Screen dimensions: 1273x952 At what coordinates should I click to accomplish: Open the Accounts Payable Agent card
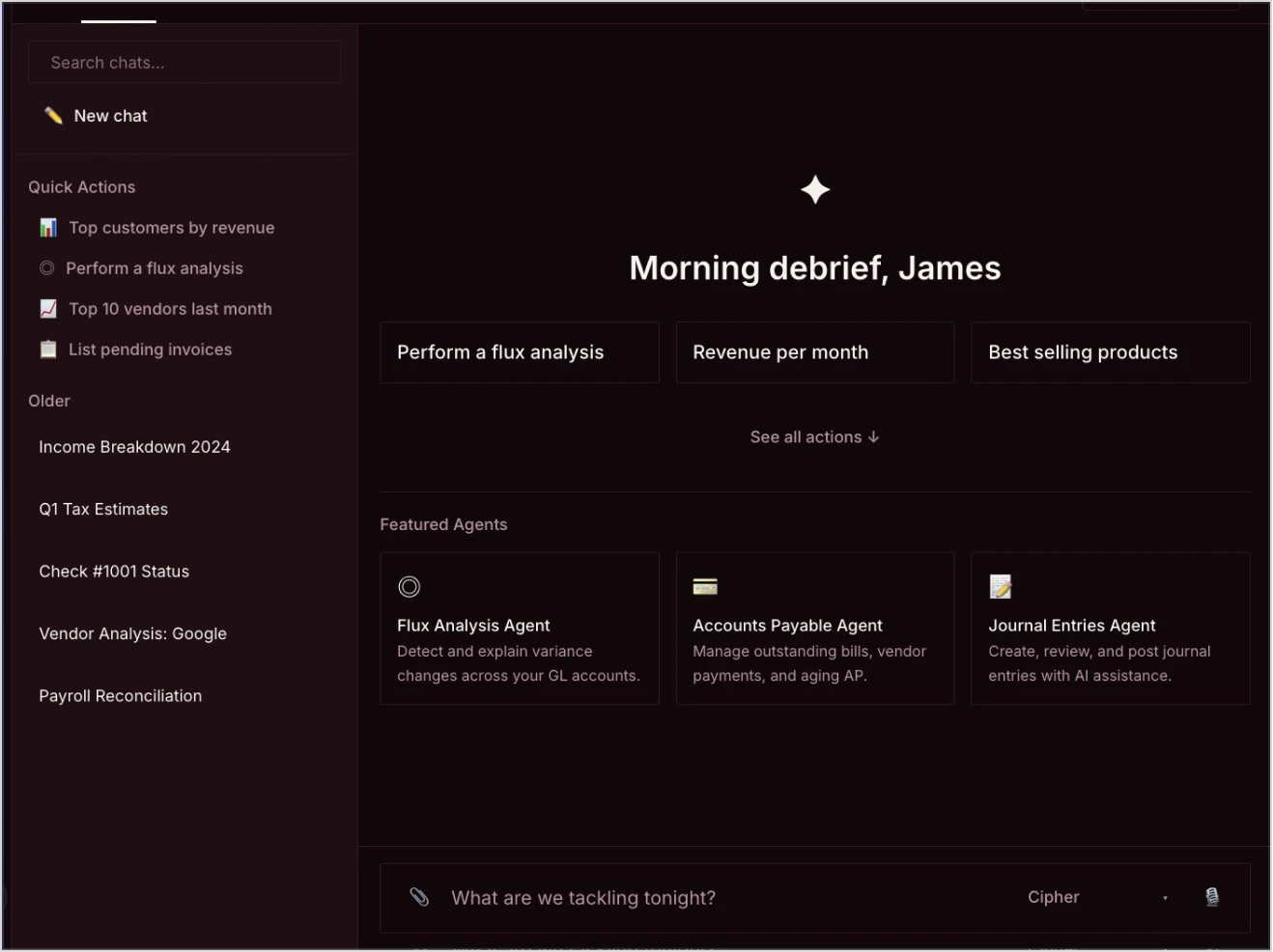click(815, 629)
